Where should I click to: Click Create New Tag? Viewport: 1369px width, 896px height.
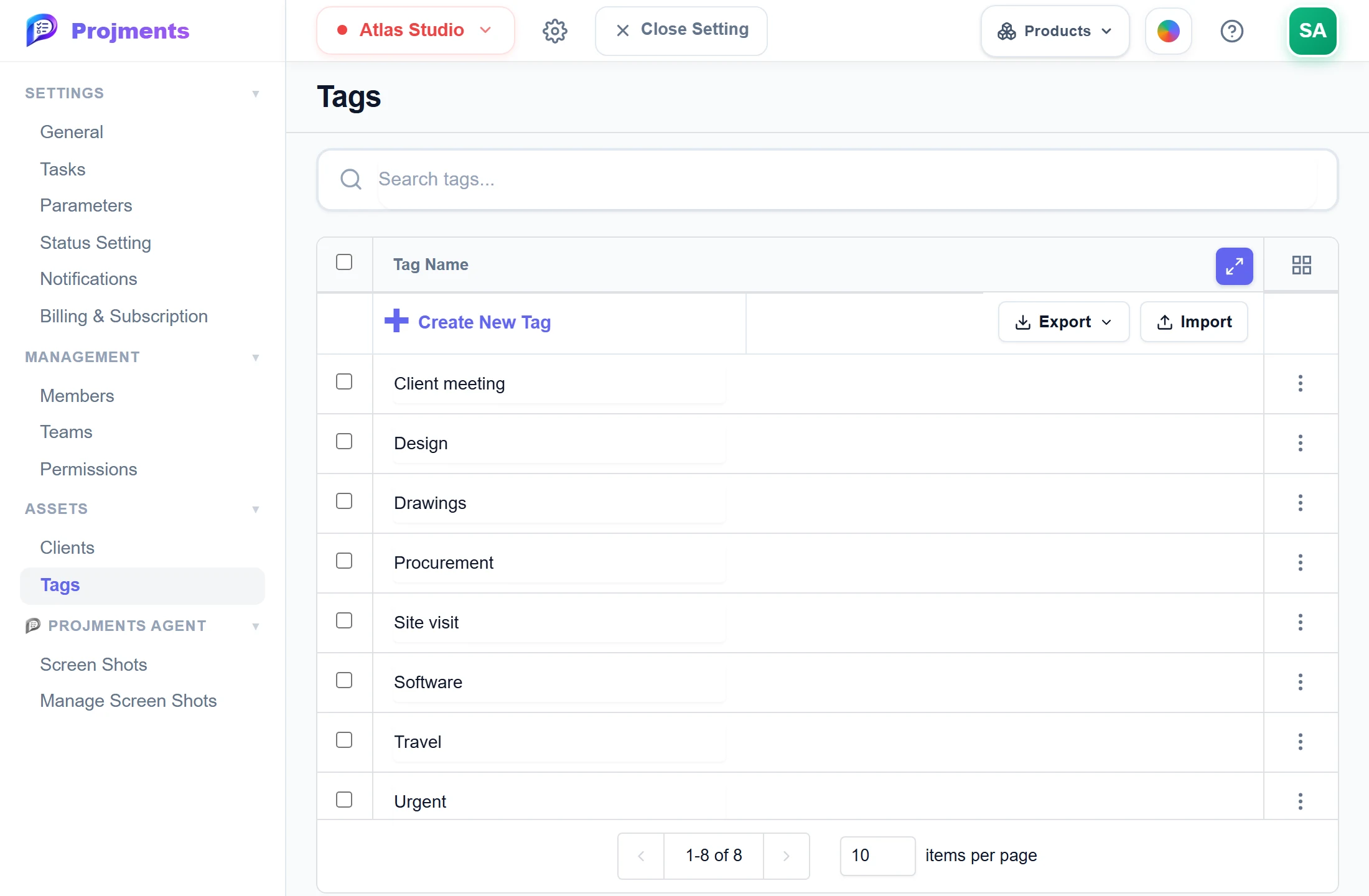468,322
